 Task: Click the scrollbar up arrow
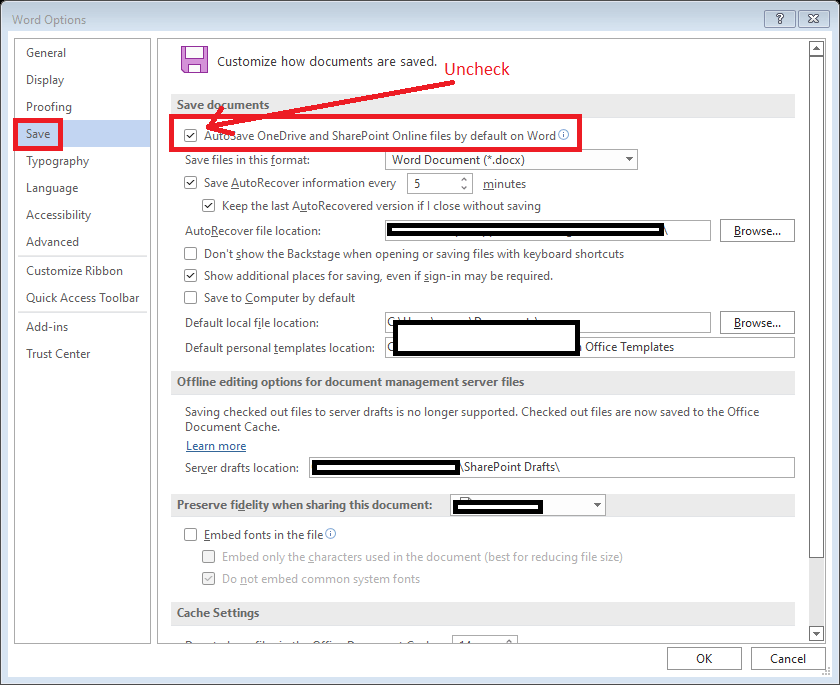[816, 49]
